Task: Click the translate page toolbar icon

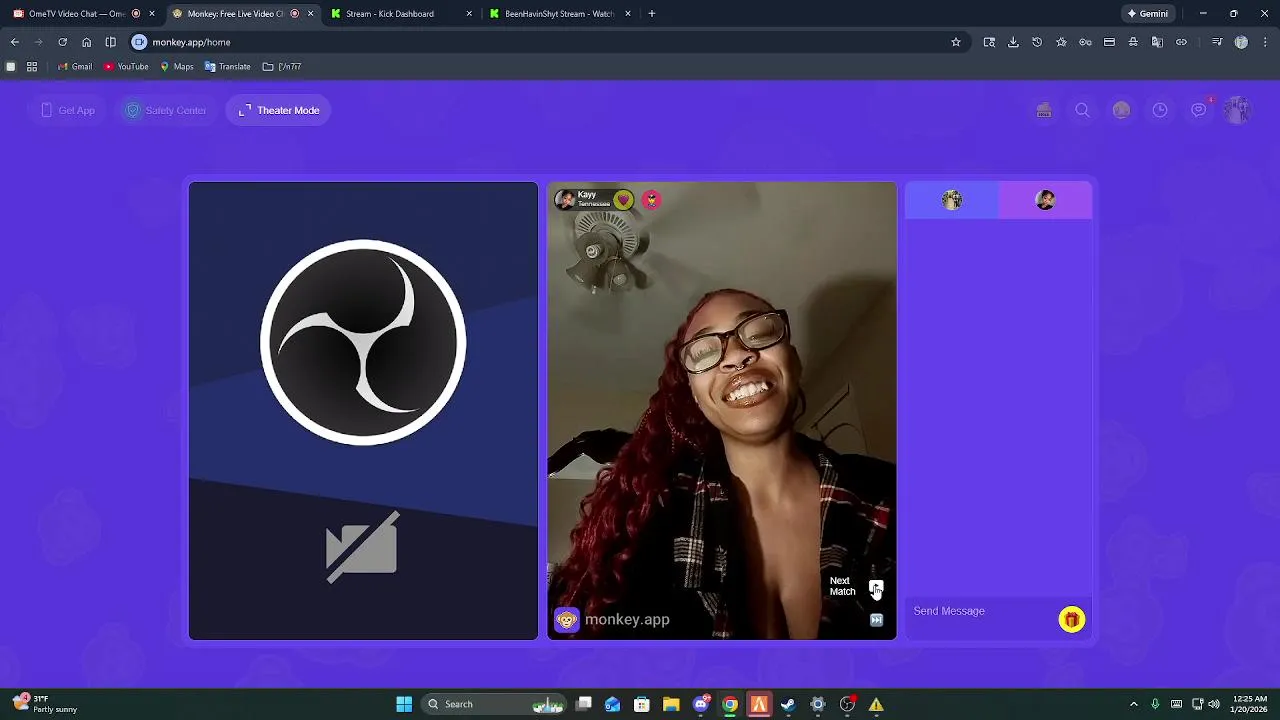Action: (1157, 42)
